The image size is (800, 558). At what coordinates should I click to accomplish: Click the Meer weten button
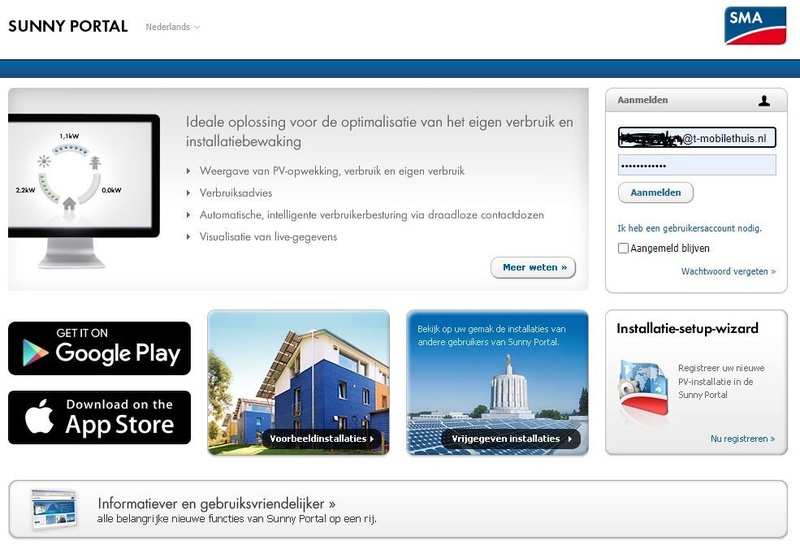[x=533, y=267]
